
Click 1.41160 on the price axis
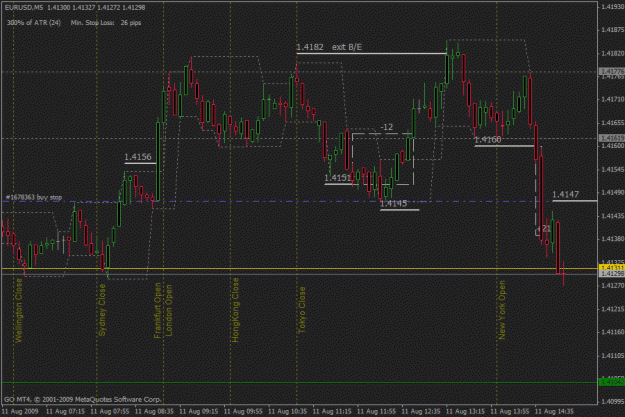[613, 332]
